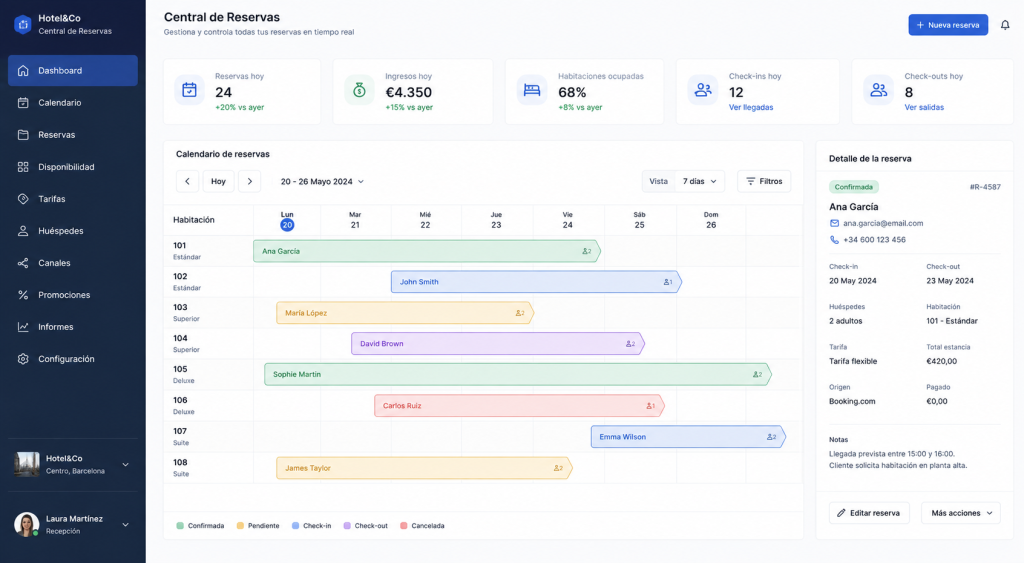This screenshot has height=563, width=1024.
Task: Go to previous week with left arrow
Action: pyautogui.click(x=187, y=182)
